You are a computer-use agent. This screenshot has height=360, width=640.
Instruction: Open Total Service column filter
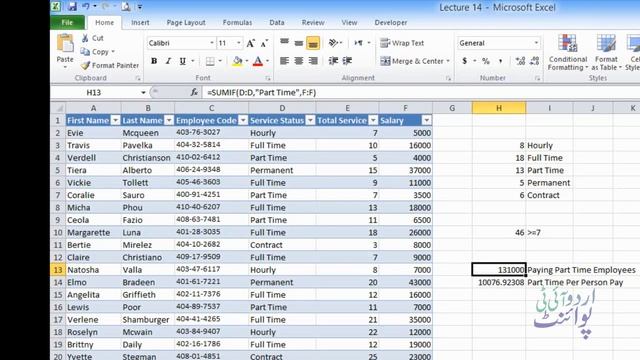point(373,120)
